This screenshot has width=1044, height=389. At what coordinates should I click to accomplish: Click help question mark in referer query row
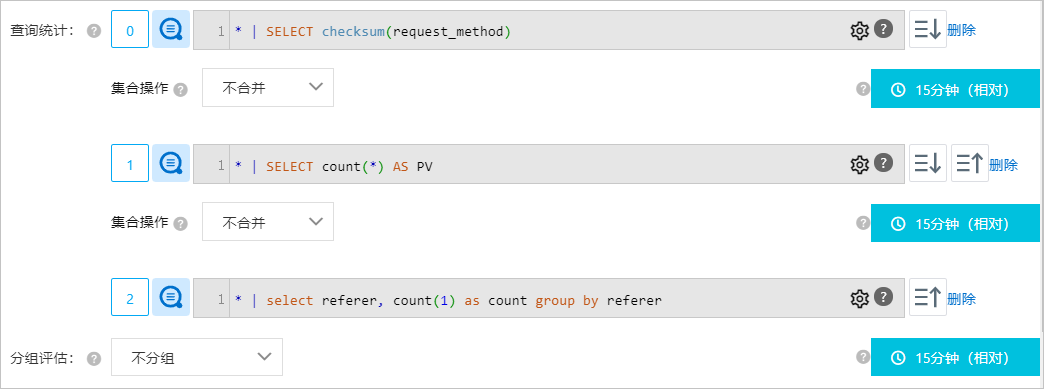[x=883, y=297]
